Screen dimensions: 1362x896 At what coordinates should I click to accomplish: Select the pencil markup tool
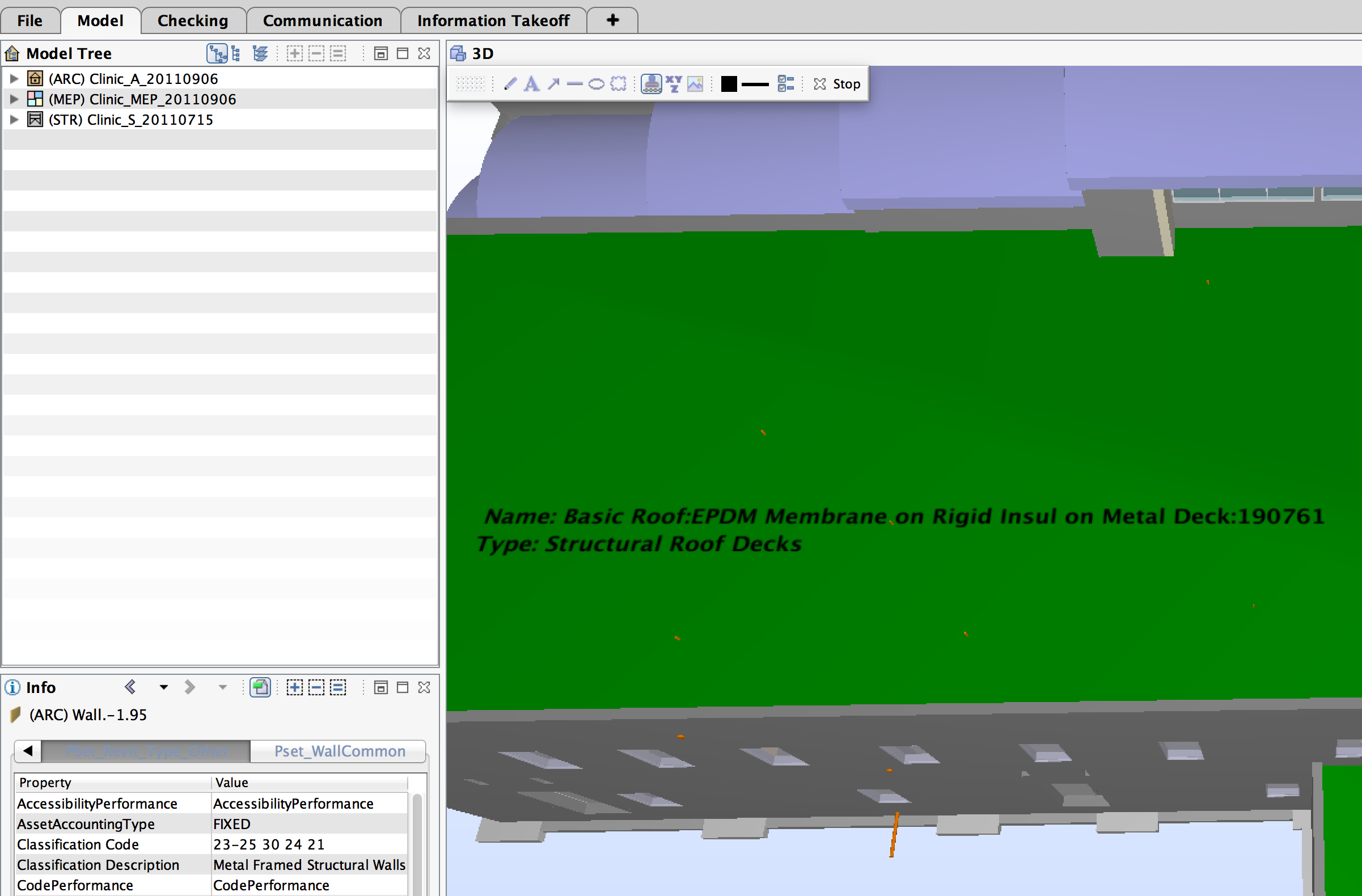[510, 83]
